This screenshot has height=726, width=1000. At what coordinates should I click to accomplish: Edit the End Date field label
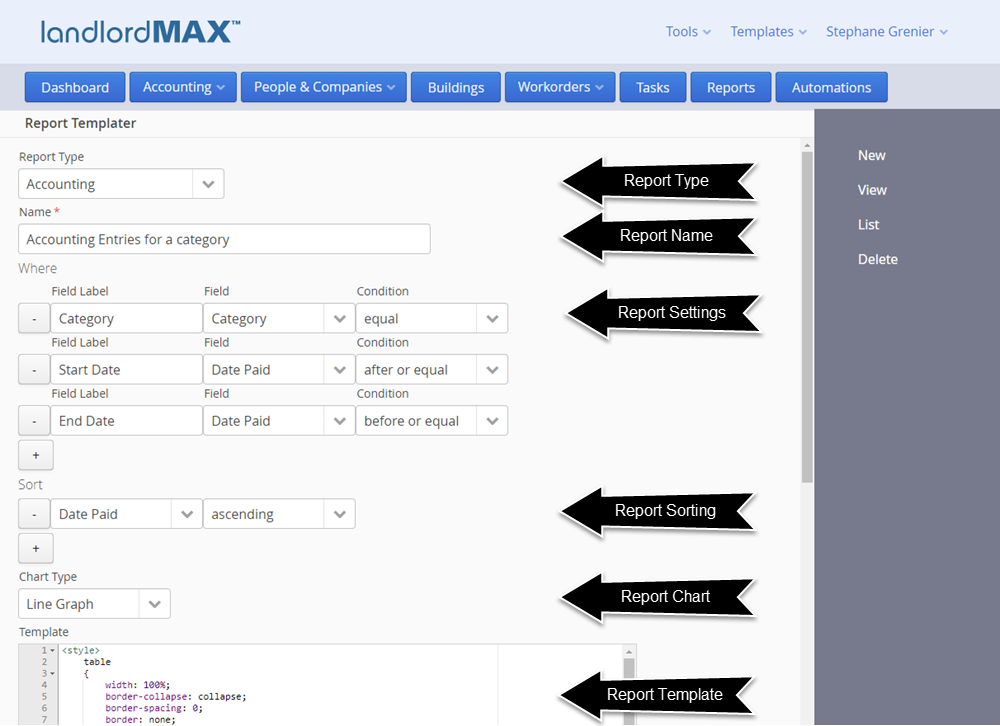click(x=126, y=421)
